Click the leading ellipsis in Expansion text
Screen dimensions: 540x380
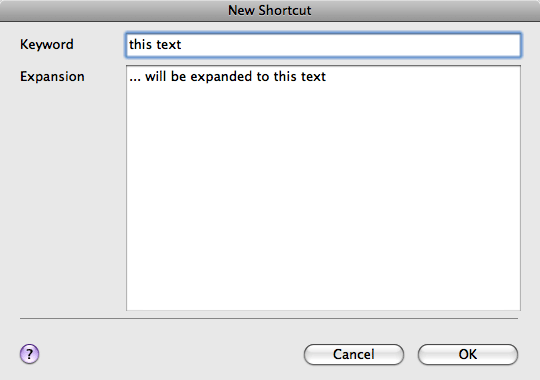point(135,80)
